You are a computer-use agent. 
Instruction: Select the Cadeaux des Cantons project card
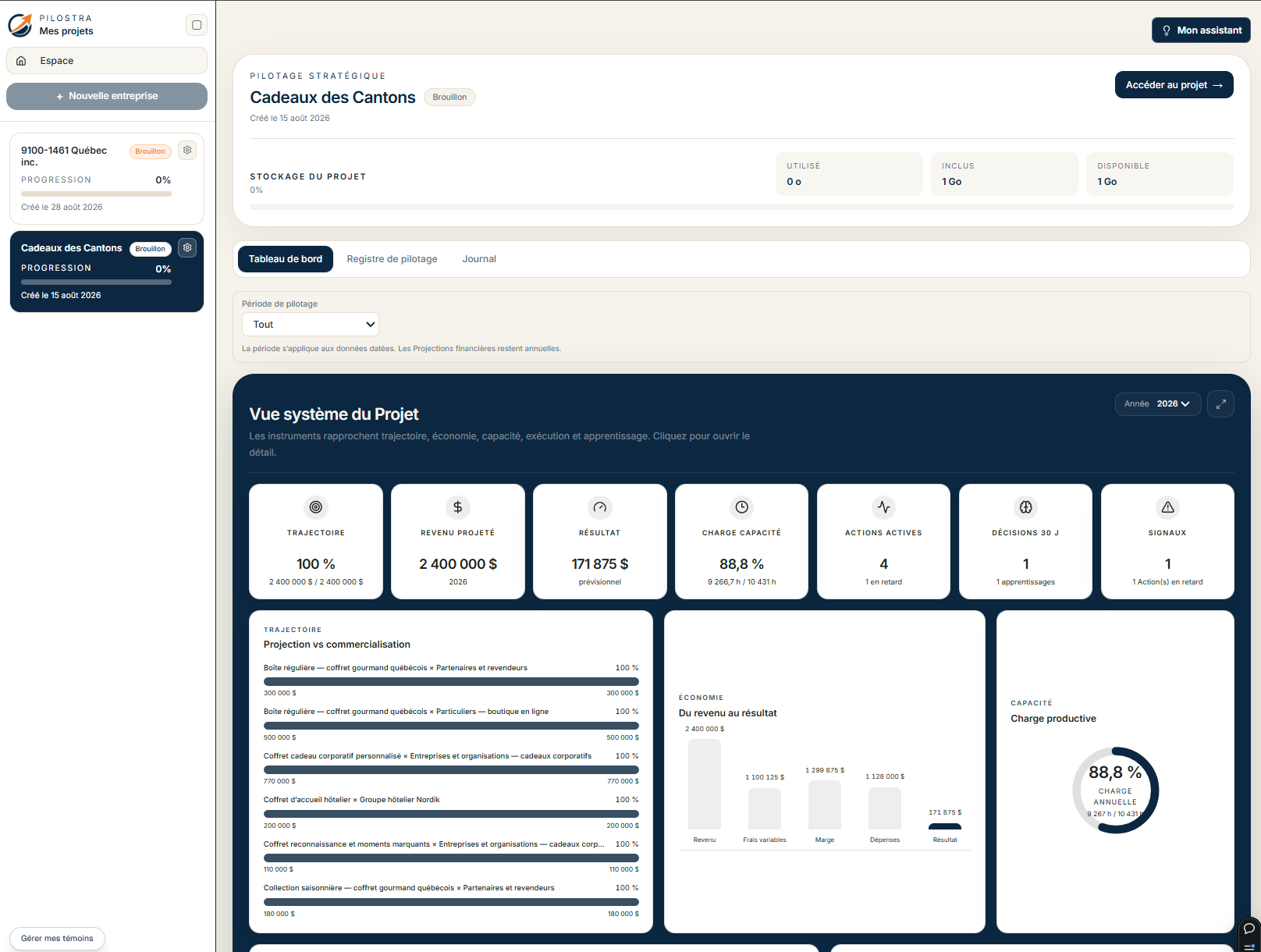point(107,272)
